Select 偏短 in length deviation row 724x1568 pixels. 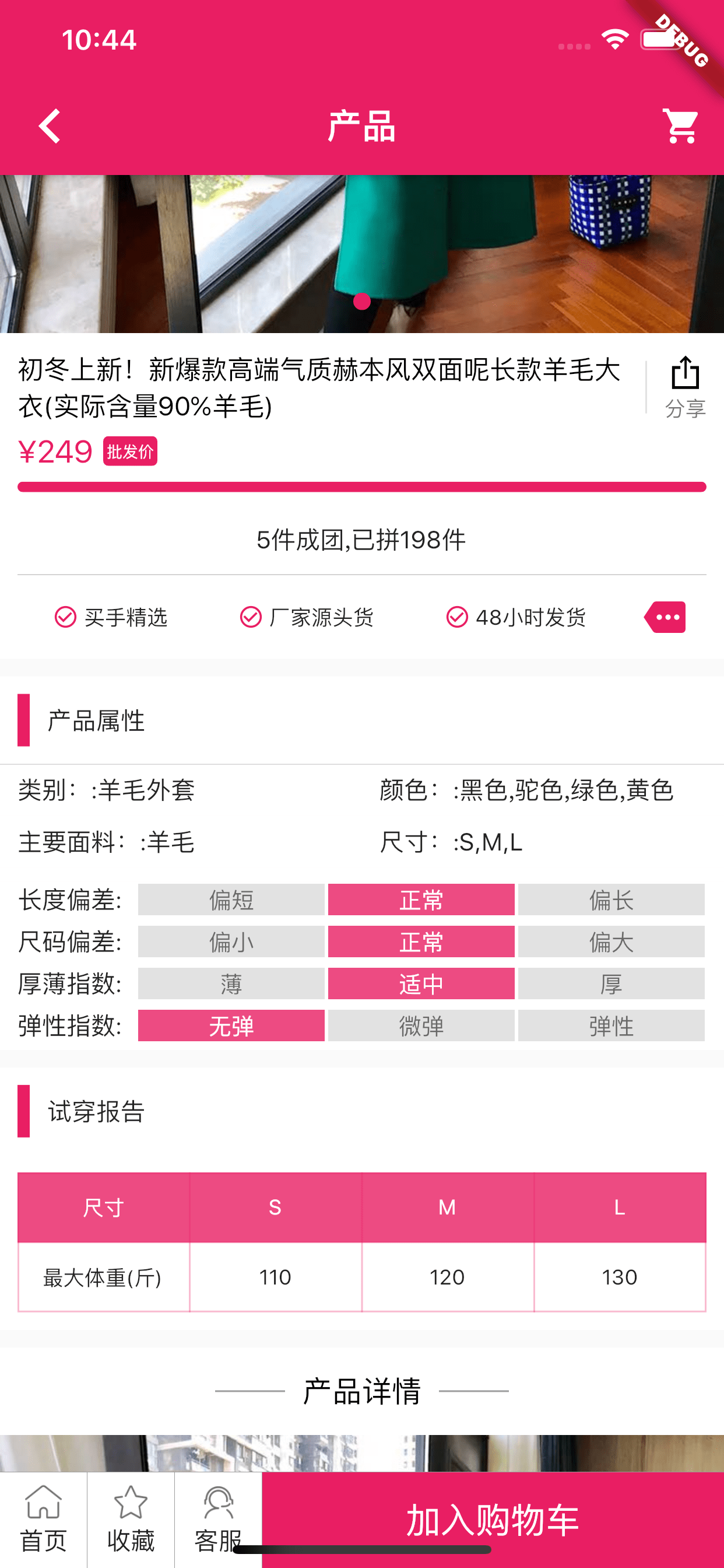coord(231,900)
